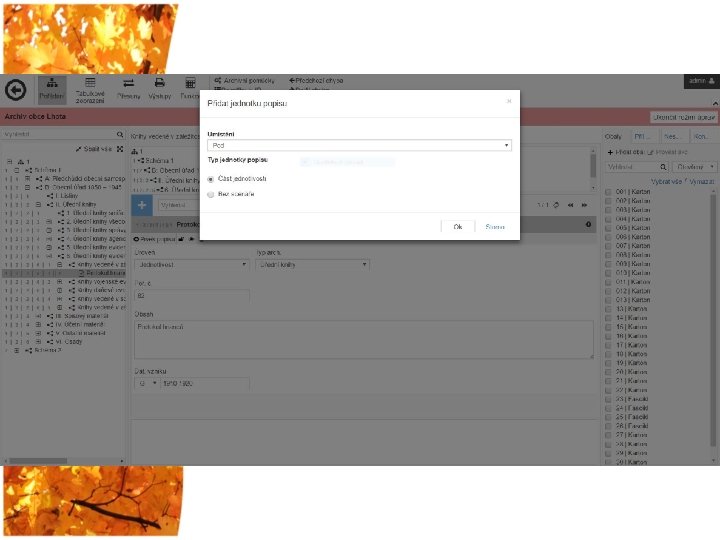Open the Přesuny toolbar item
This screenshot has width=720, height=540.
(x=129, y=90)
